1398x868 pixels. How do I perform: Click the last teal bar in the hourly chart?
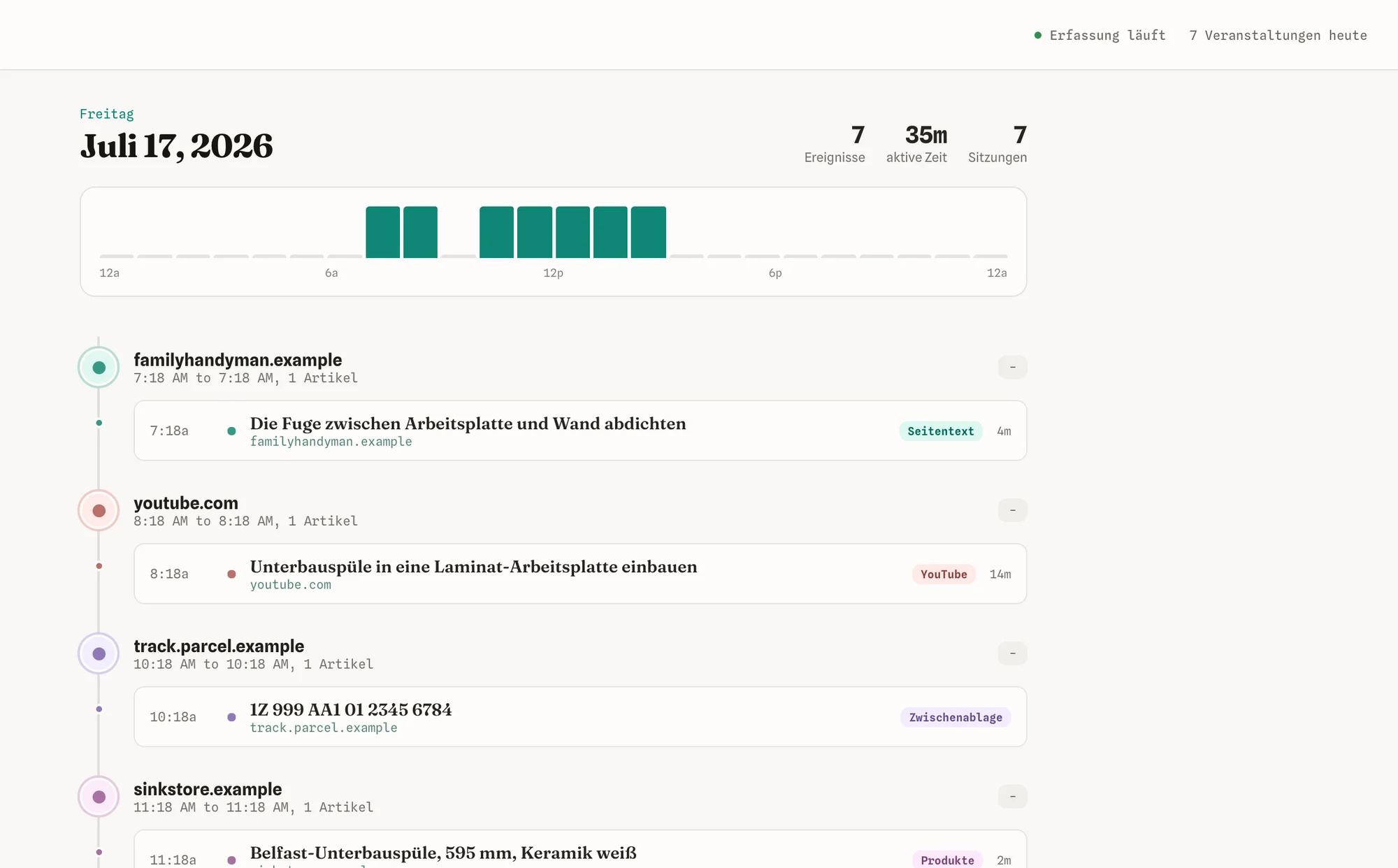pyautogui.click(x=648, y=232)
